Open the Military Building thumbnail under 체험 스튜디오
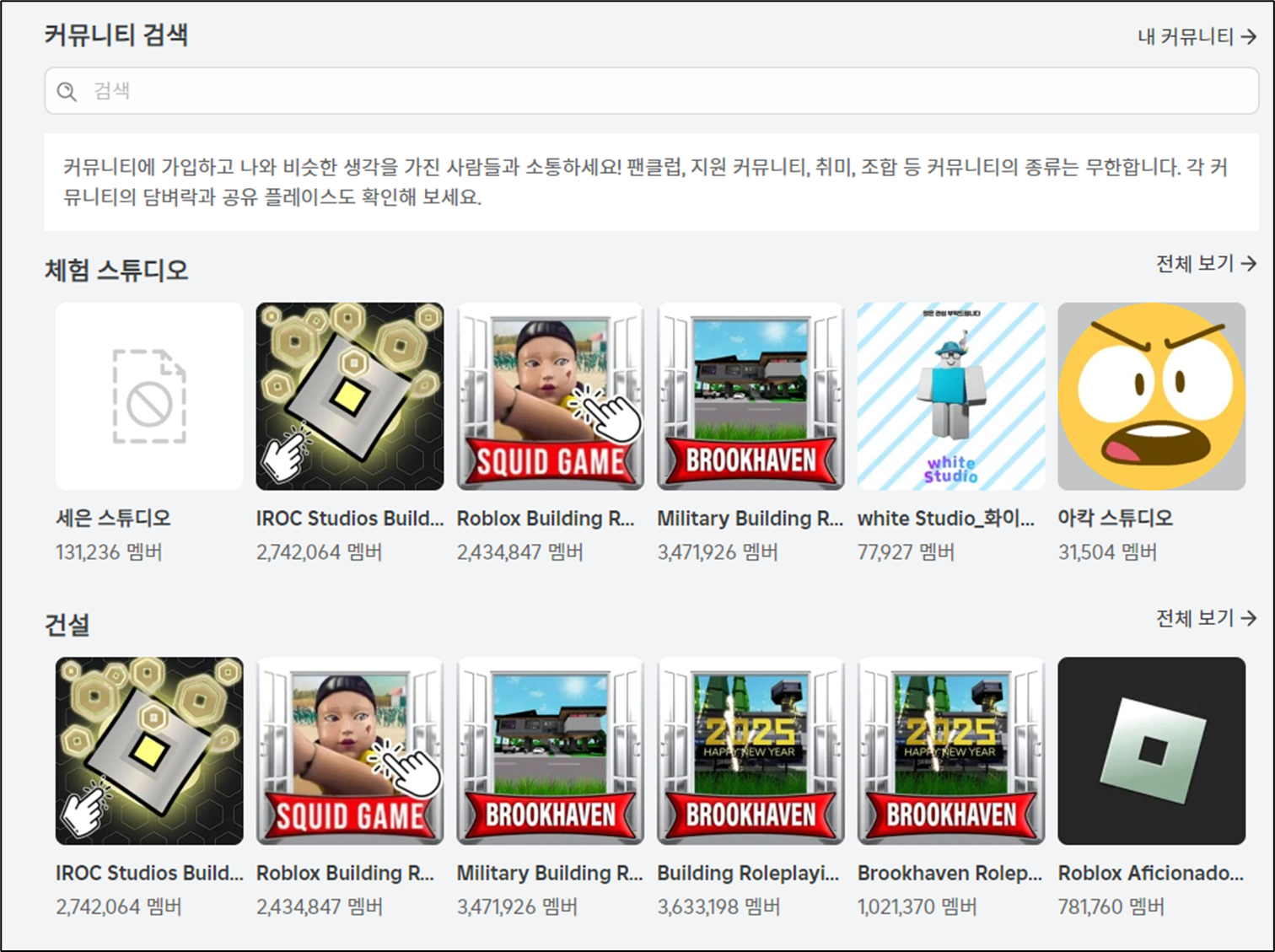Viewport: 1275px width, 952px height. (750, 396)
